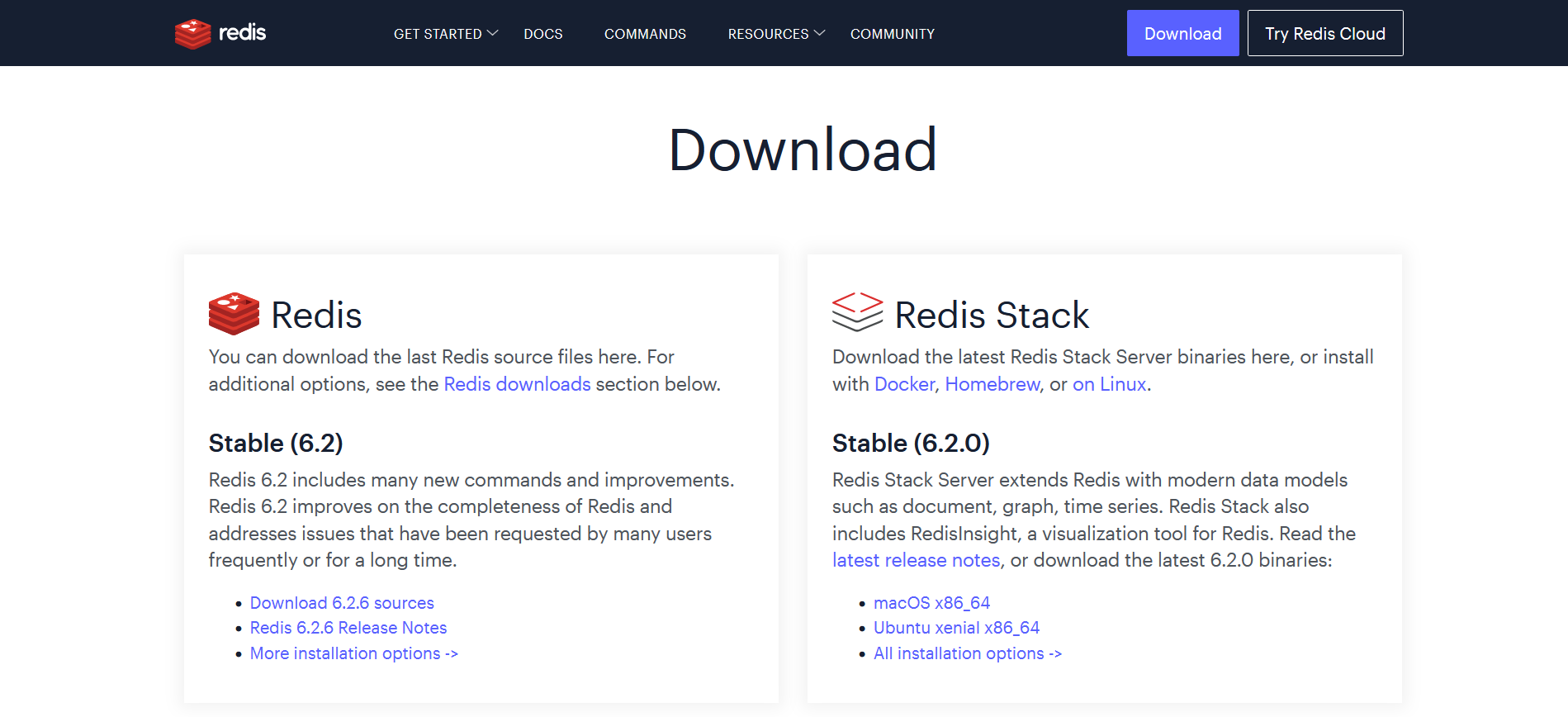Follow the Redis downloads link
Viewport: 1568px width, 717px height.
[x=517, y=384]
